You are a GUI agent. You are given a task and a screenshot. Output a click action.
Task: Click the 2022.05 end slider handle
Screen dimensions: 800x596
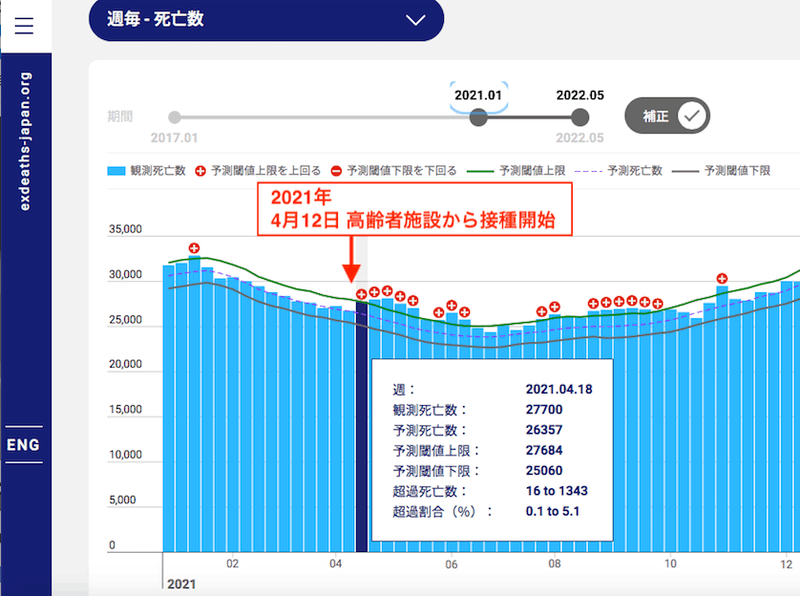point(580,117)
